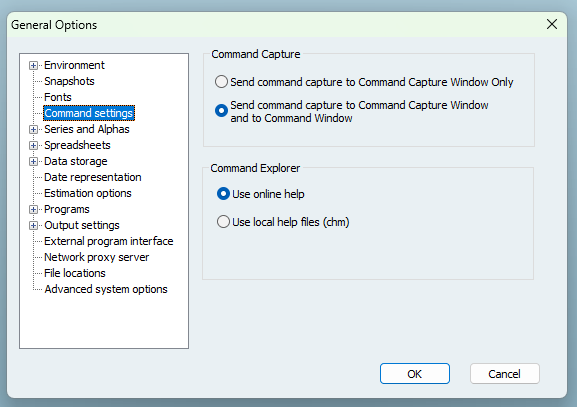The height and width of the screenshot is (407, 577).
Task: Expand the Environment tree node
Action: (x=33, y=66)
